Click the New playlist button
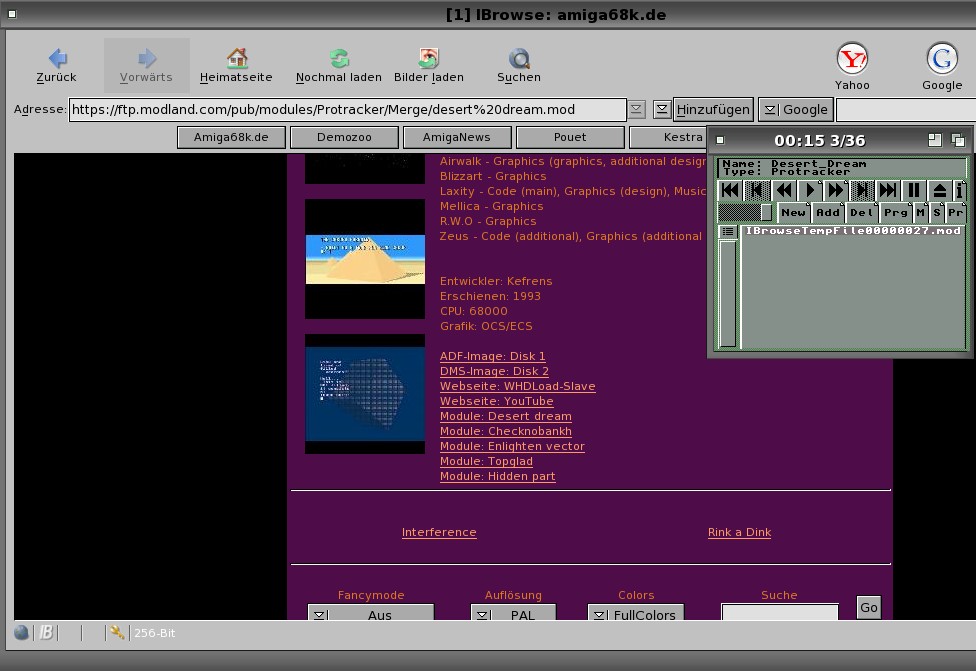Viewport: 976px width, 671px height. click(794, 212)
